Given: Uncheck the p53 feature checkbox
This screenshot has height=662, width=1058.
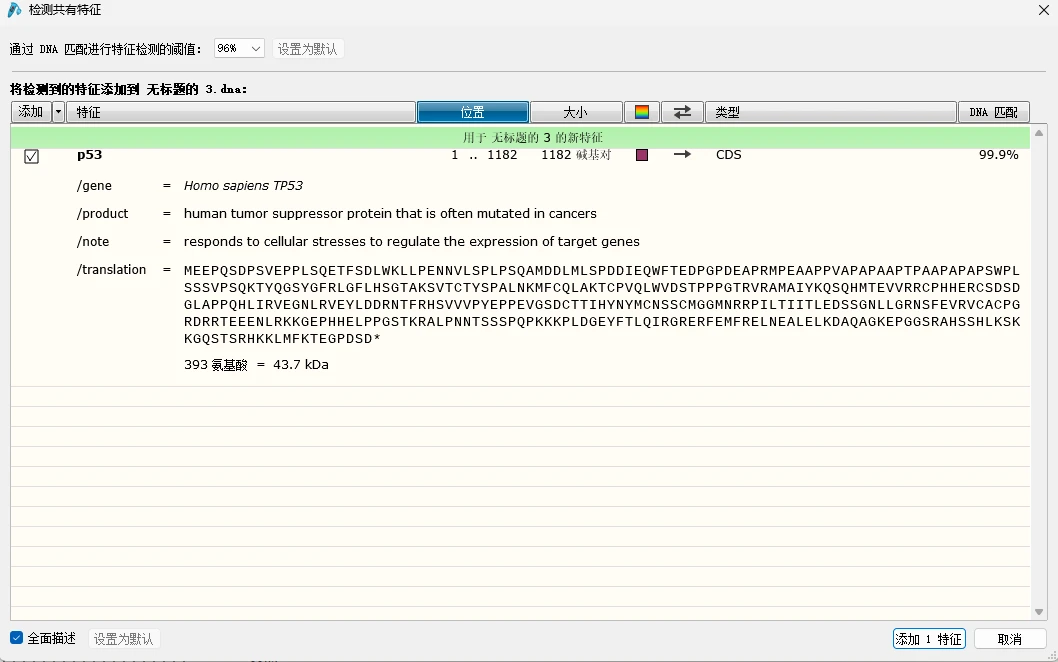Looking at the screenshot, I should coord(31,157).
